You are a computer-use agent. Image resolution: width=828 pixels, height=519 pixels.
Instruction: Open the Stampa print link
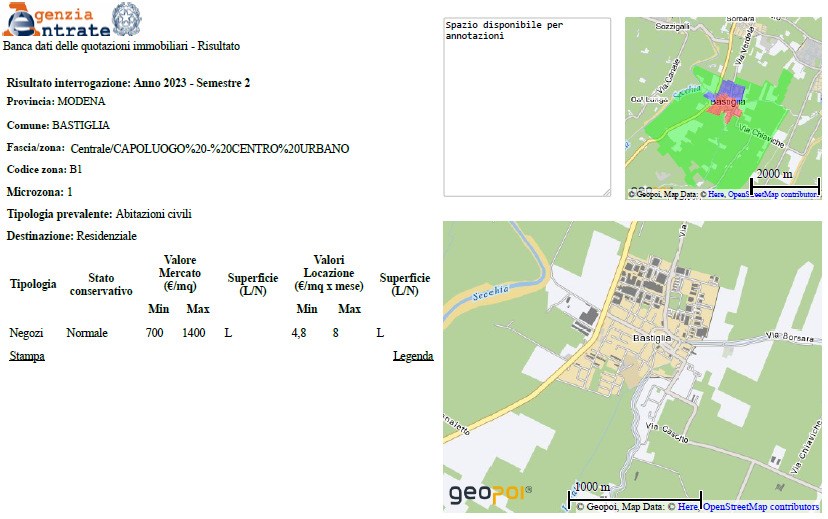point(26,356)
